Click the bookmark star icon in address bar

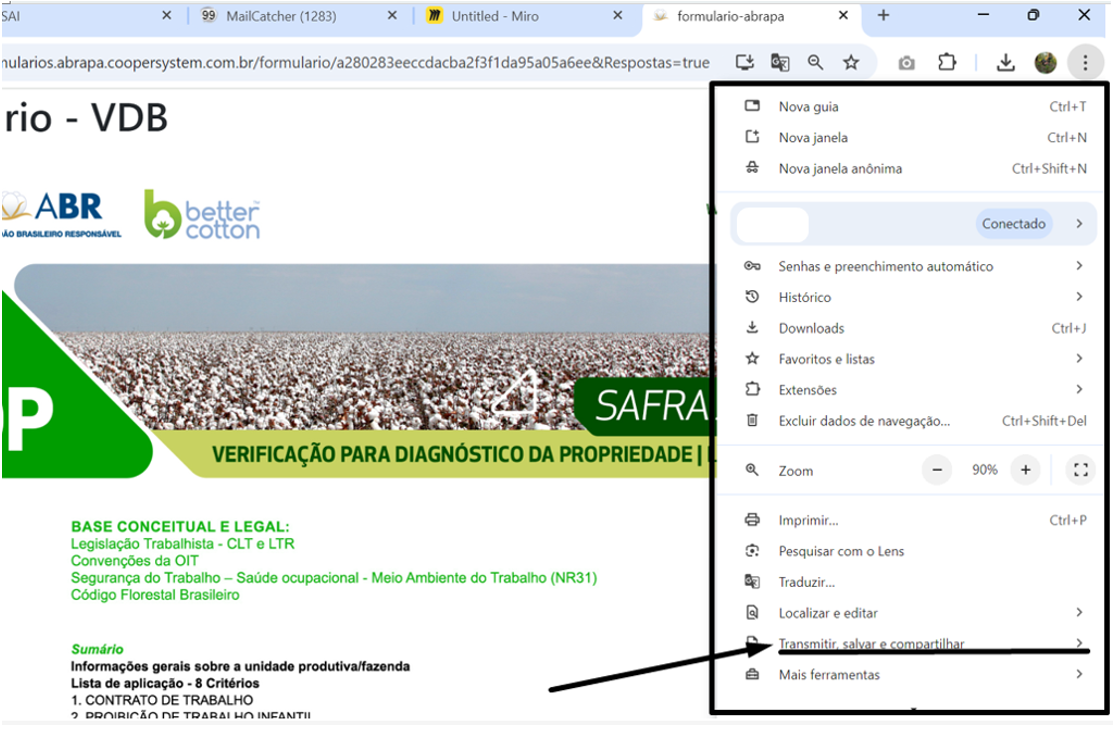point(851,63)
